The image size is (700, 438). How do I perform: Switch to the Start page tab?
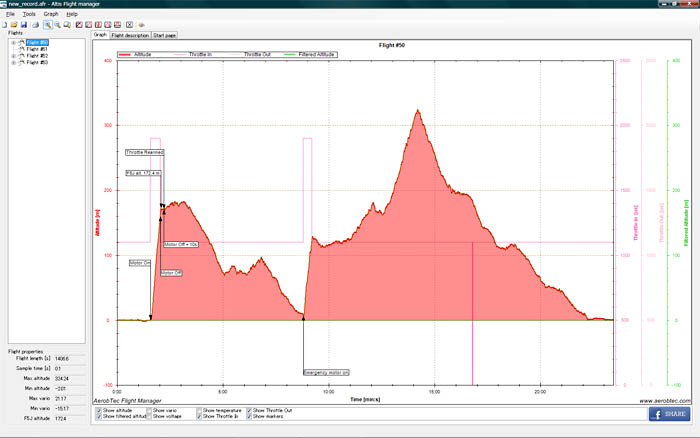pyautogui.click(x=164, y=35)
